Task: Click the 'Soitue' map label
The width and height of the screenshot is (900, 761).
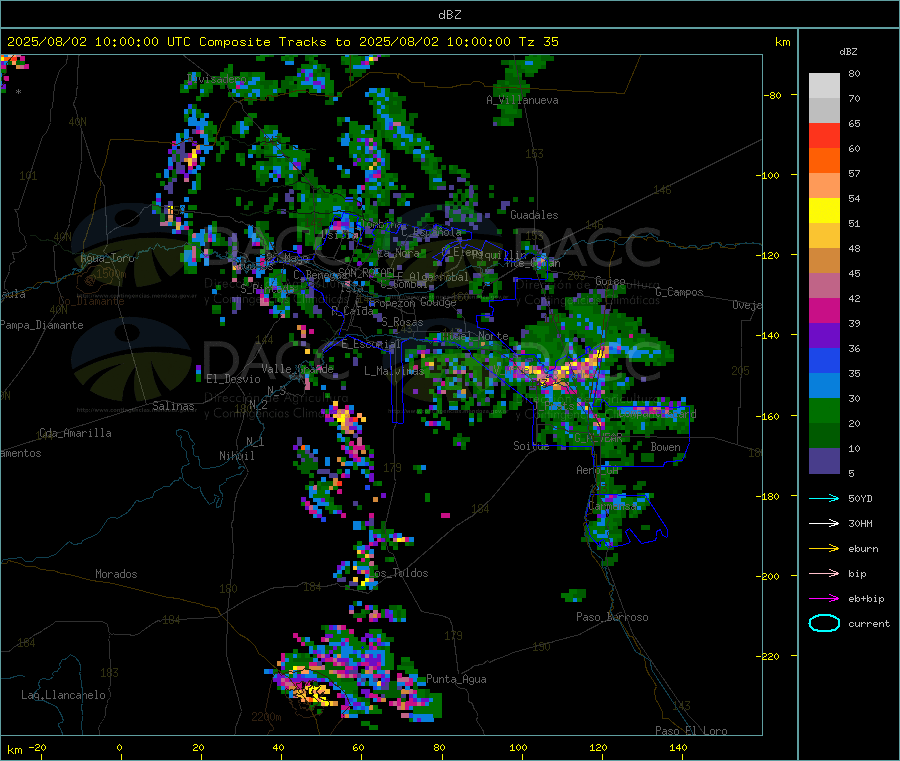Action: click(531, 446)
